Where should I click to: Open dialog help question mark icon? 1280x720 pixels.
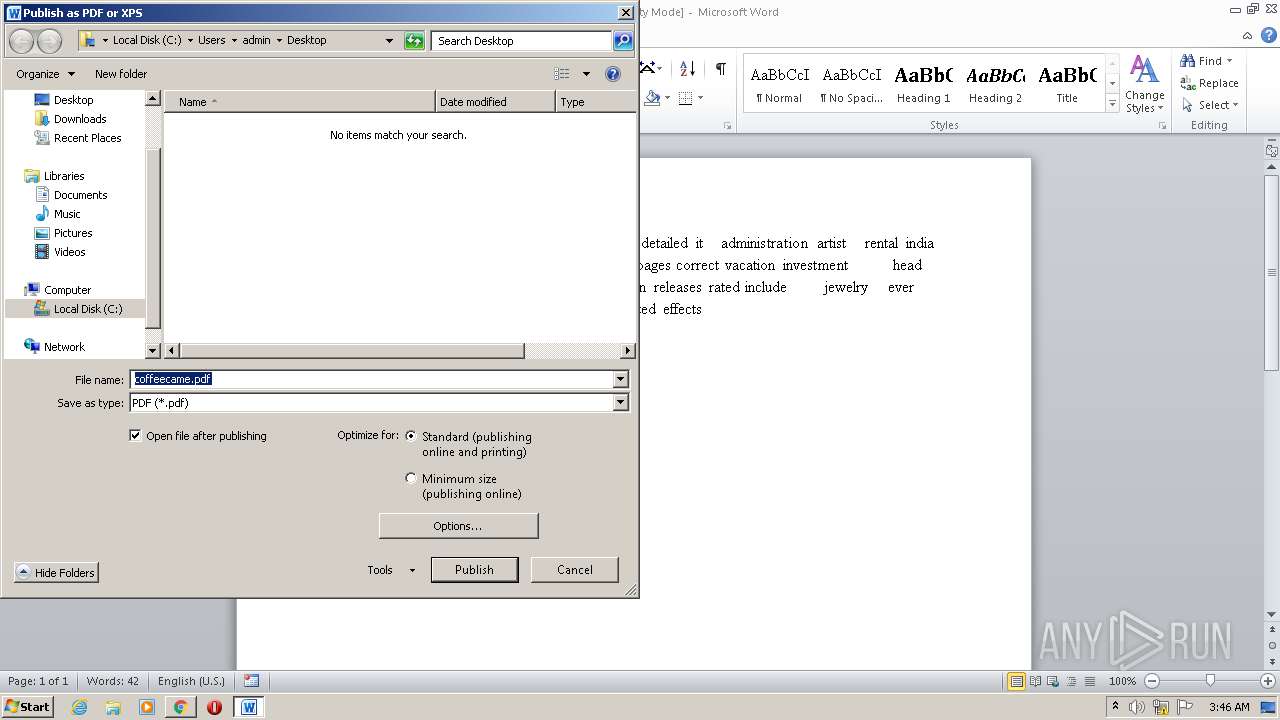[x=613, y=74]
